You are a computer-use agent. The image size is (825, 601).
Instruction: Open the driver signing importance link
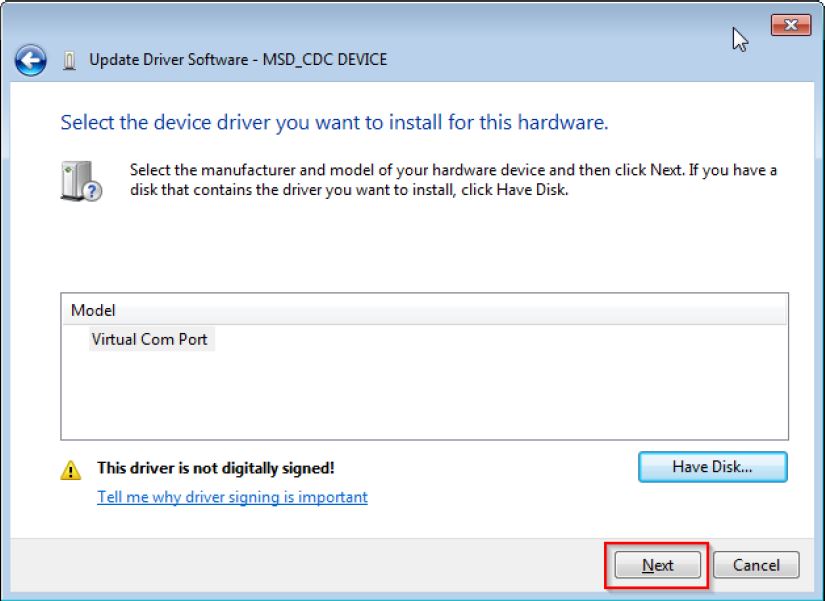(232, 497)
